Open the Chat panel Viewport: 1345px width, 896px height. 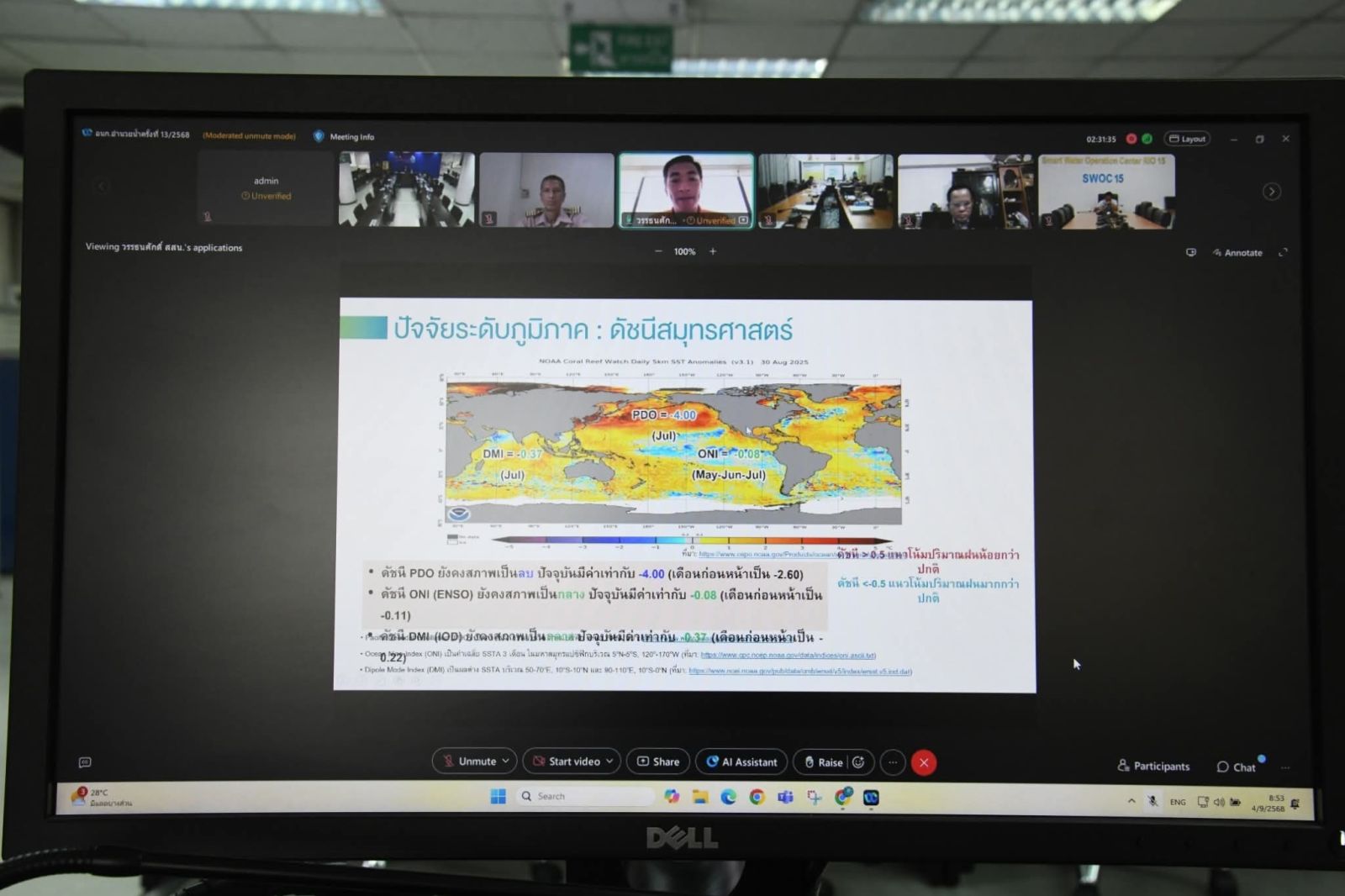[1236, 767]
